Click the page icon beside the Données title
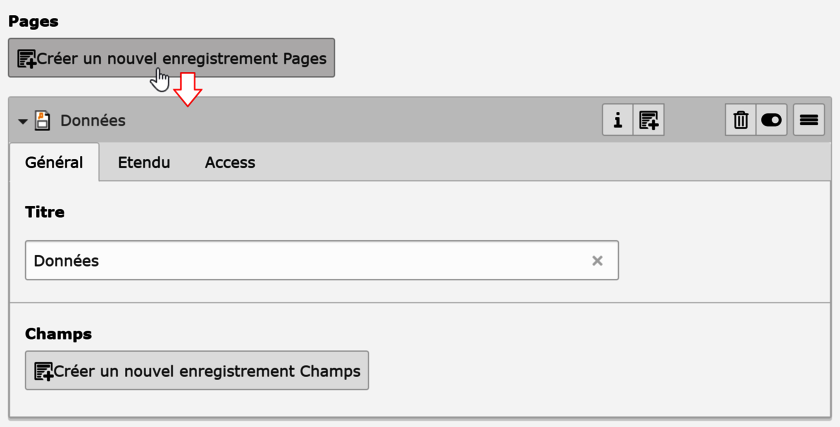840x427 pixels. (43, 121)
